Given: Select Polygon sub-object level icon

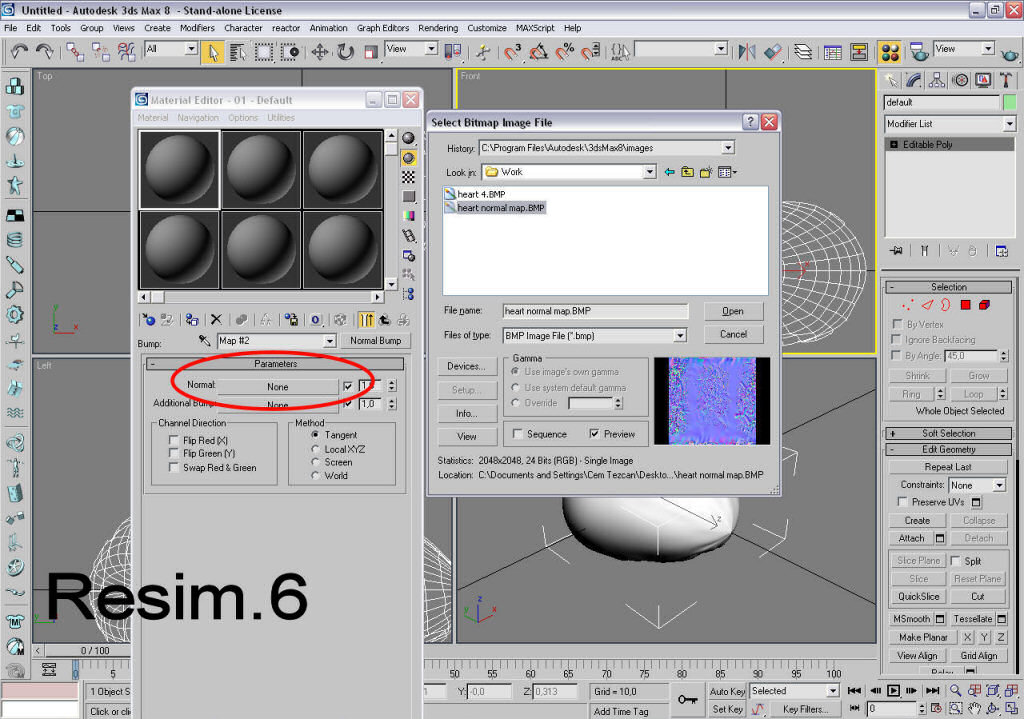Looking at the screenshot, I should coord(966,305).
